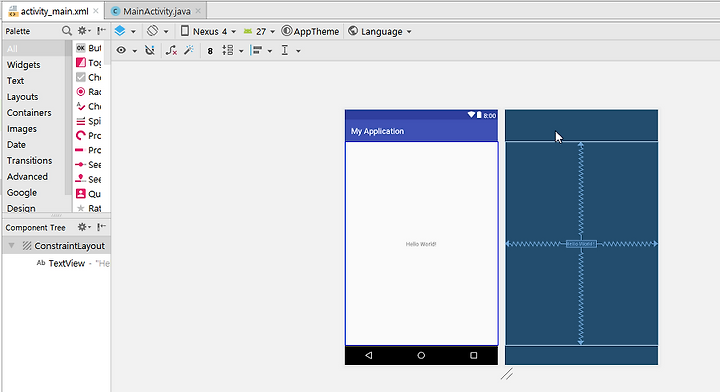Expand the view options arrow beside eye icon
The image size is (720, 392).
(x=135, y=51)
